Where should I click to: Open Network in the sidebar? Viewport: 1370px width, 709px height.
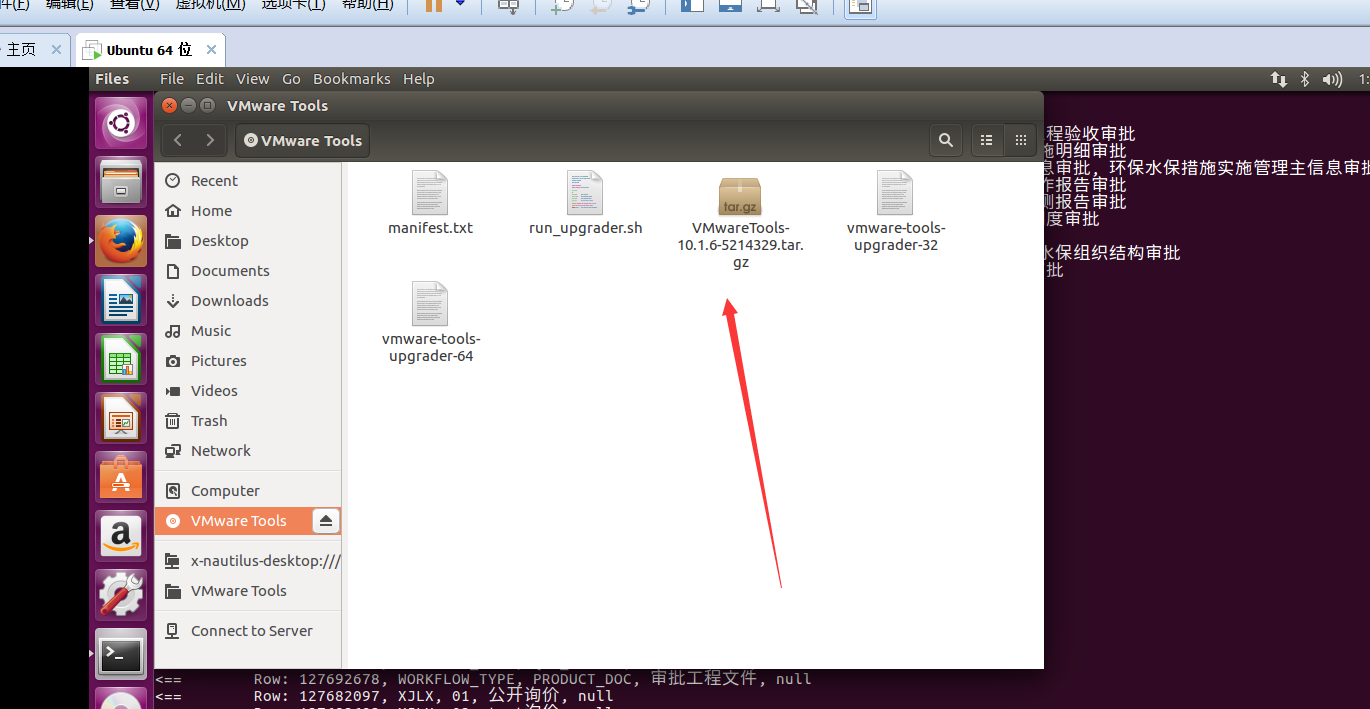[x=248, y=451]
